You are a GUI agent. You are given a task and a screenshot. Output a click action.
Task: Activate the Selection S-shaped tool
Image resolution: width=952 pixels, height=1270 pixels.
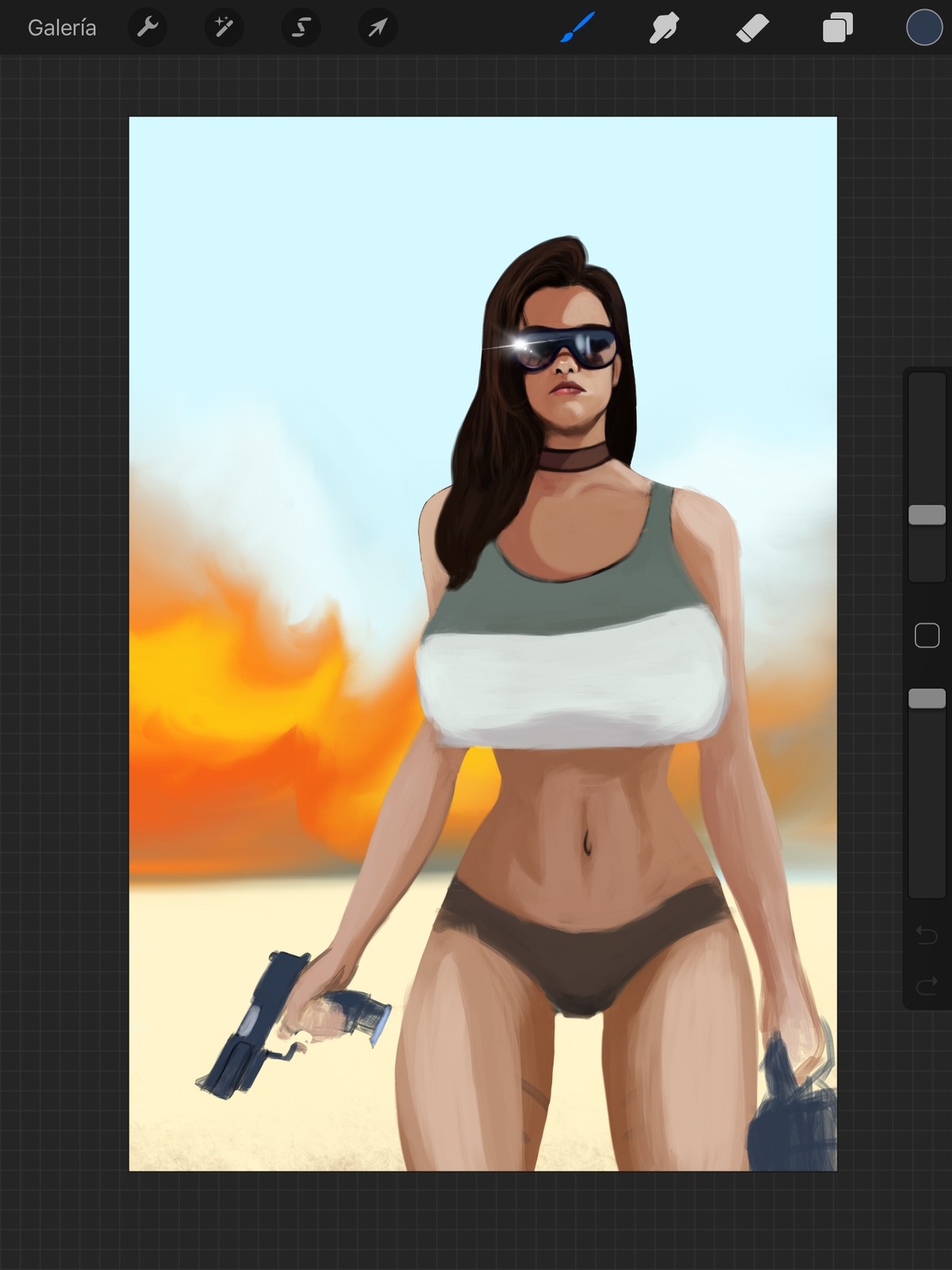[301, 28]
